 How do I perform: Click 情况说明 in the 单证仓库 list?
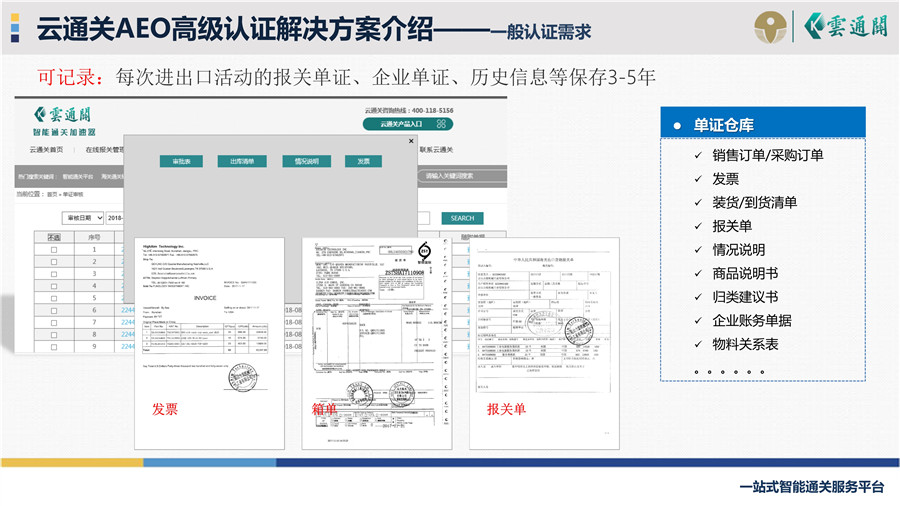(739, 250)
